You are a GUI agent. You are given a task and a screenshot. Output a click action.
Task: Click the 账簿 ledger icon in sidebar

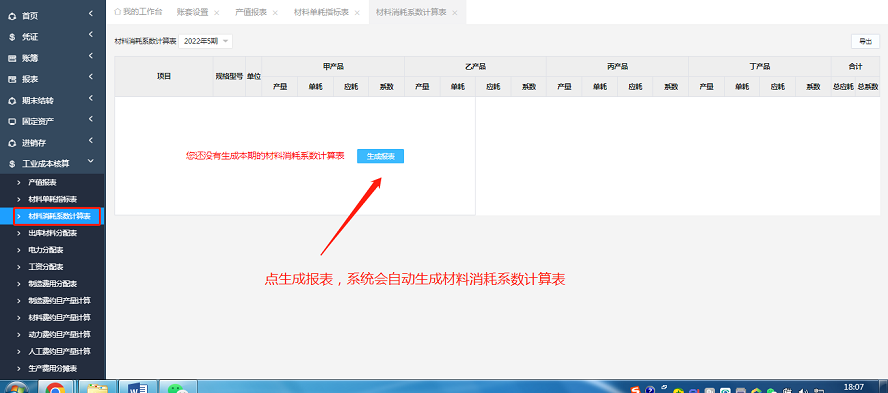pyautogui.click(x=12, y=58)
